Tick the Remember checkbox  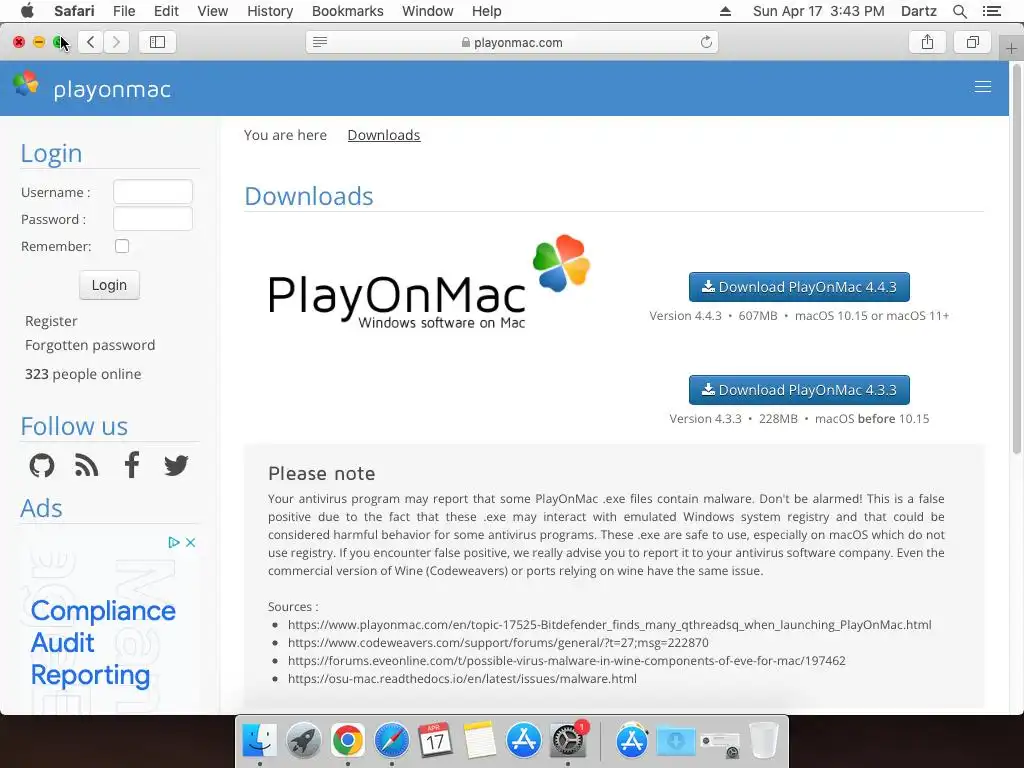point(122,246)
